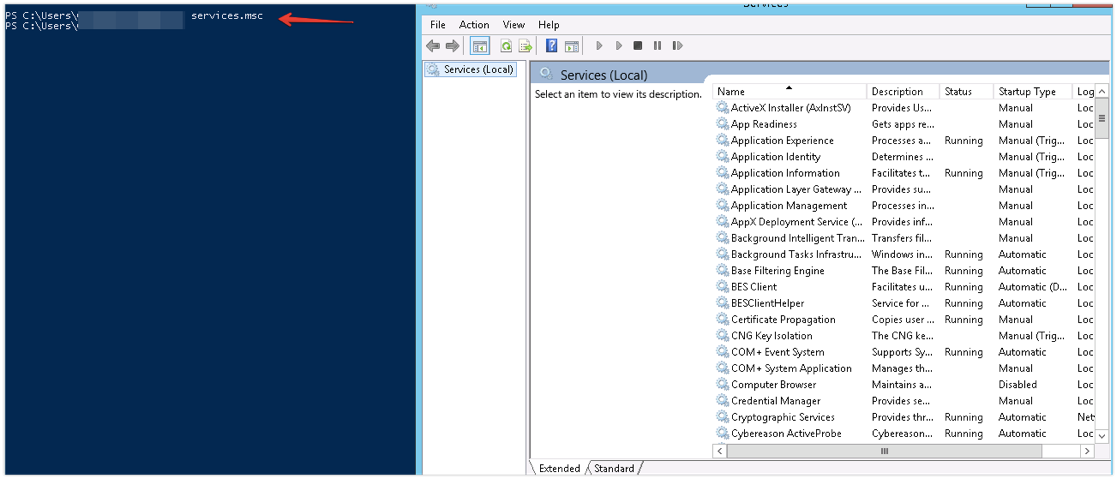Click the Restart Service toolbar icon
The width and height of the screenshot is (1116, 477).
click(678, 46)
